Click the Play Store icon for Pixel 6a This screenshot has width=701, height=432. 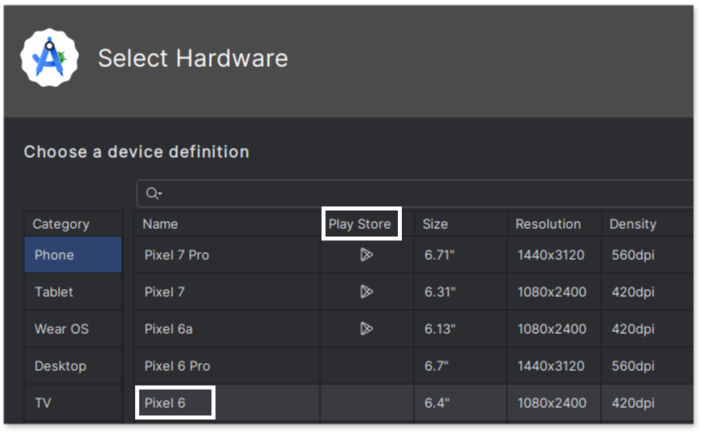(x=366, y=328)
